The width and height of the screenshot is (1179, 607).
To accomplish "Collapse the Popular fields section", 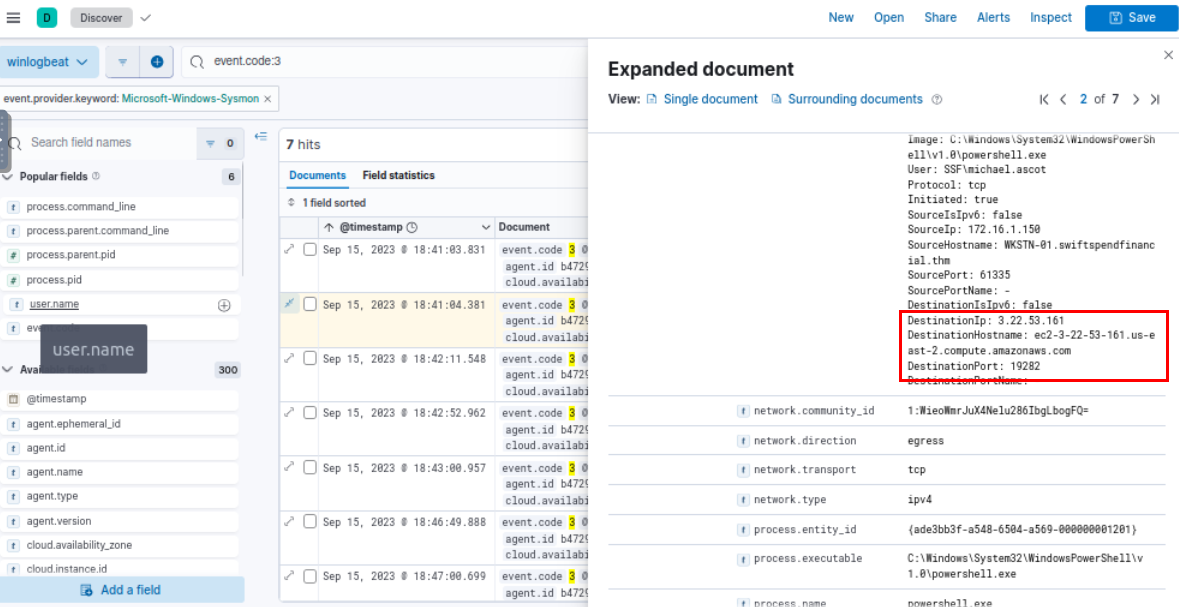I will 8,176.
